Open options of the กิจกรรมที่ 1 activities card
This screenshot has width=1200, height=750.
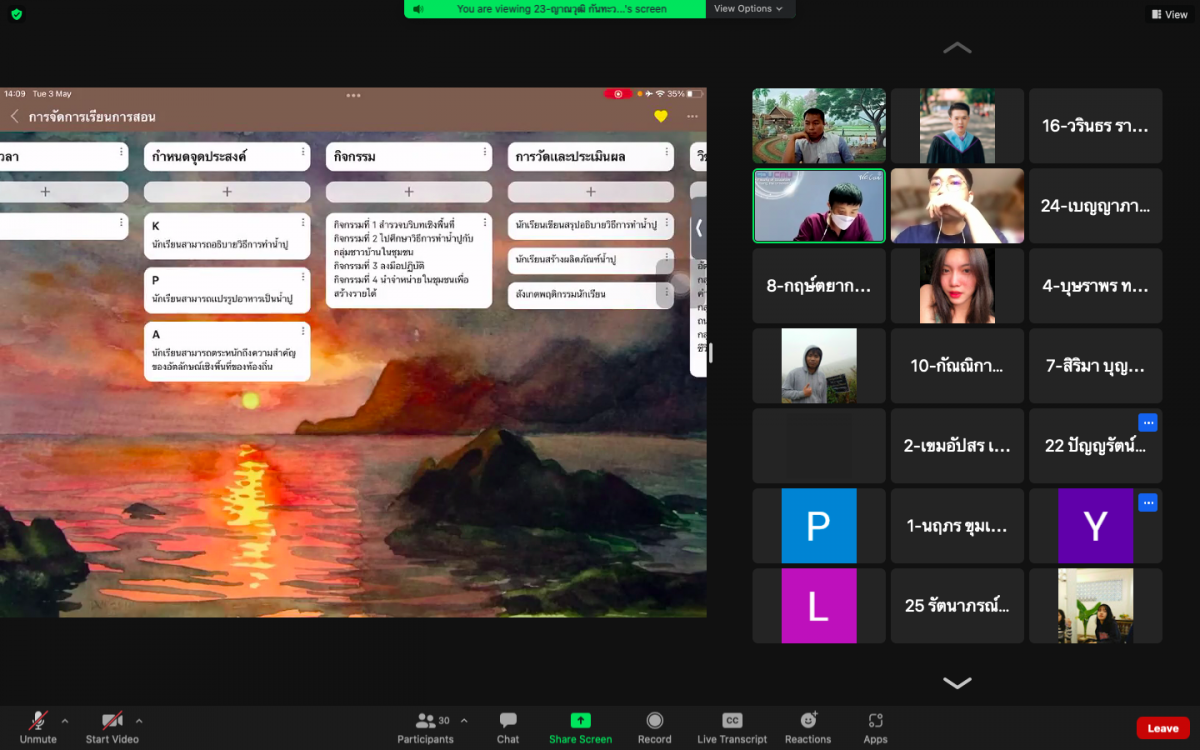(485, 222)
